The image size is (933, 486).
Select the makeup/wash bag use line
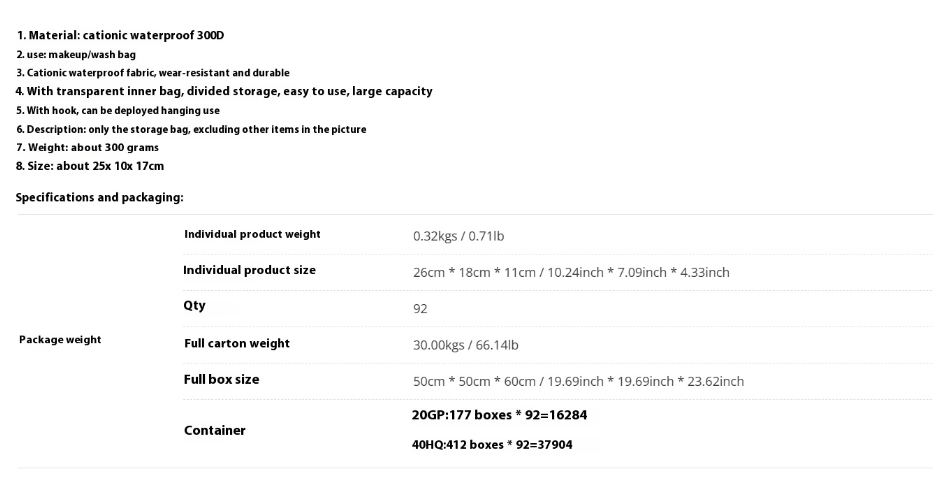(x=75, y=55)
